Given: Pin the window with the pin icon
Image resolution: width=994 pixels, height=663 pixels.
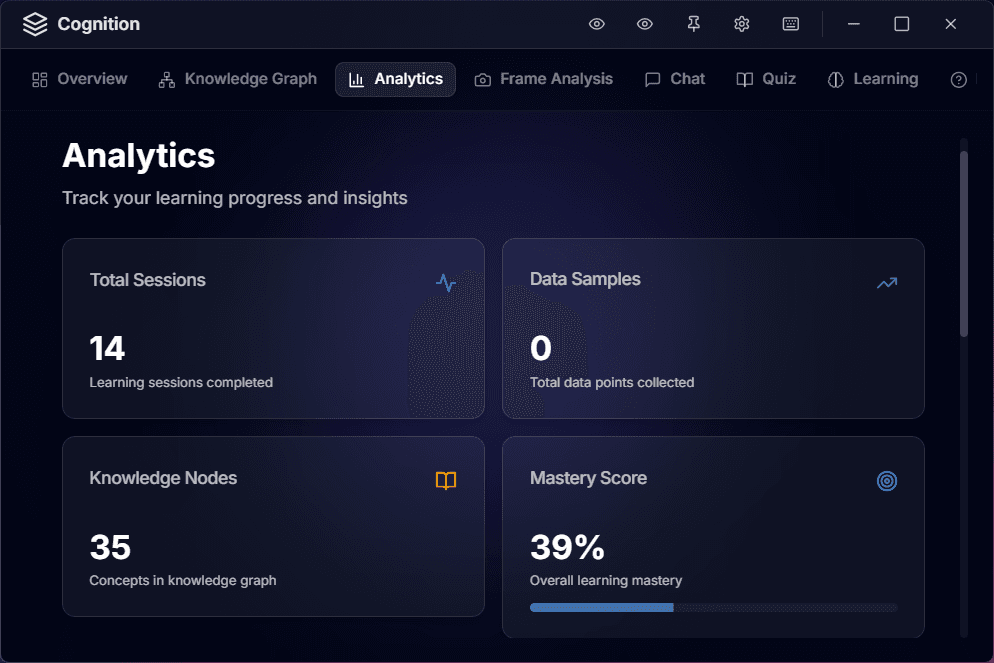Looking at the screenshot, I should pos(694,24).
